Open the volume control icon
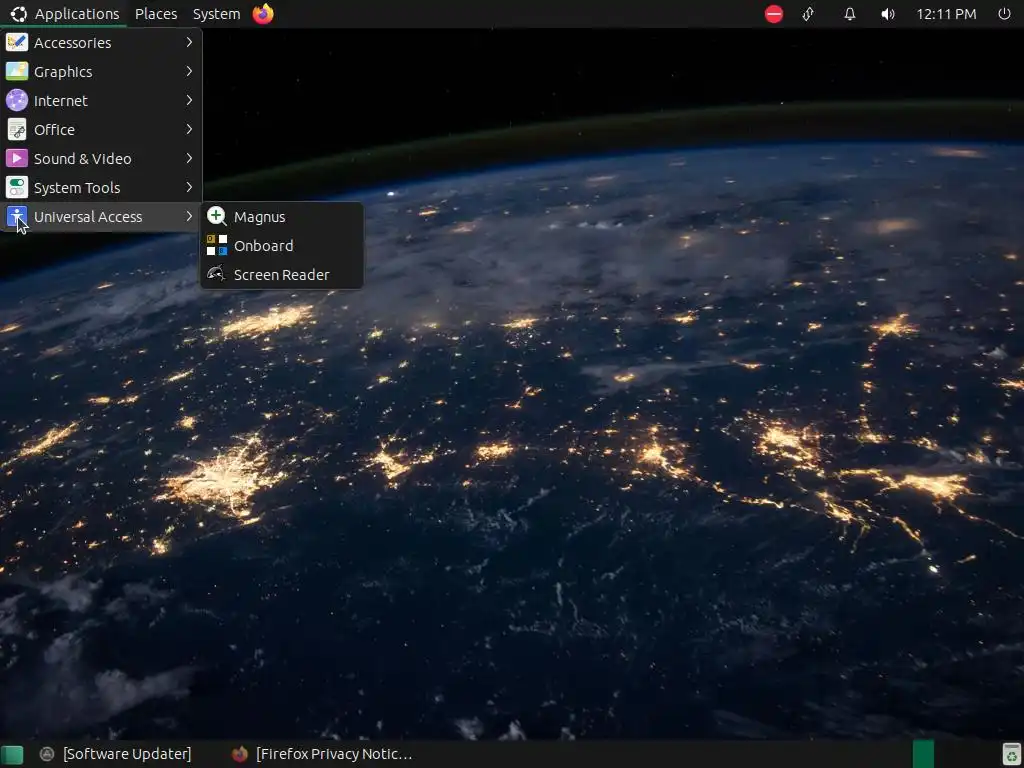Viewport: 1024px width, 768px height. 888,14
